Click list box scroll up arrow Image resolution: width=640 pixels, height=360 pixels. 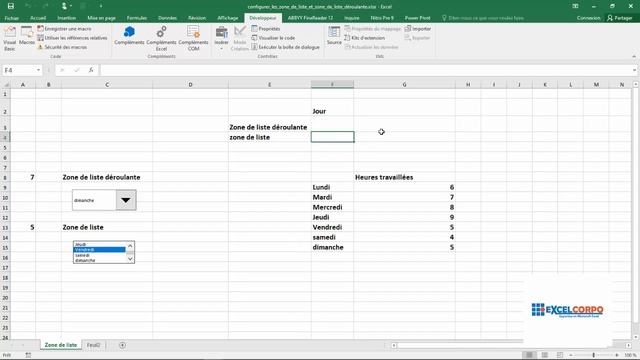click(130, 245)
